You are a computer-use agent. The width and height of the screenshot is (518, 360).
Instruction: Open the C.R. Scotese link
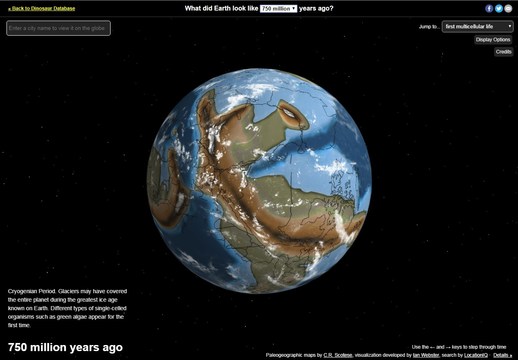coord(338,355)
